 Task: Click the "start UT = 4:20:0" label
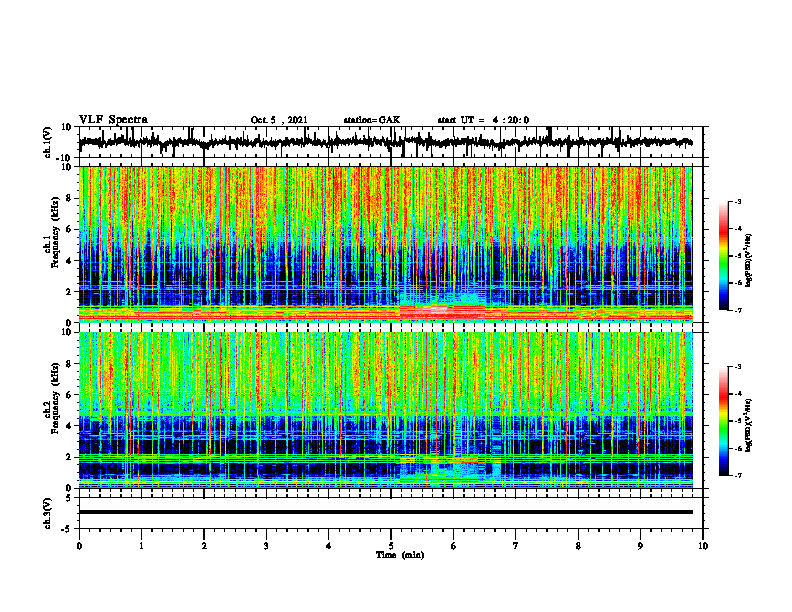click(x=483, y=120)
